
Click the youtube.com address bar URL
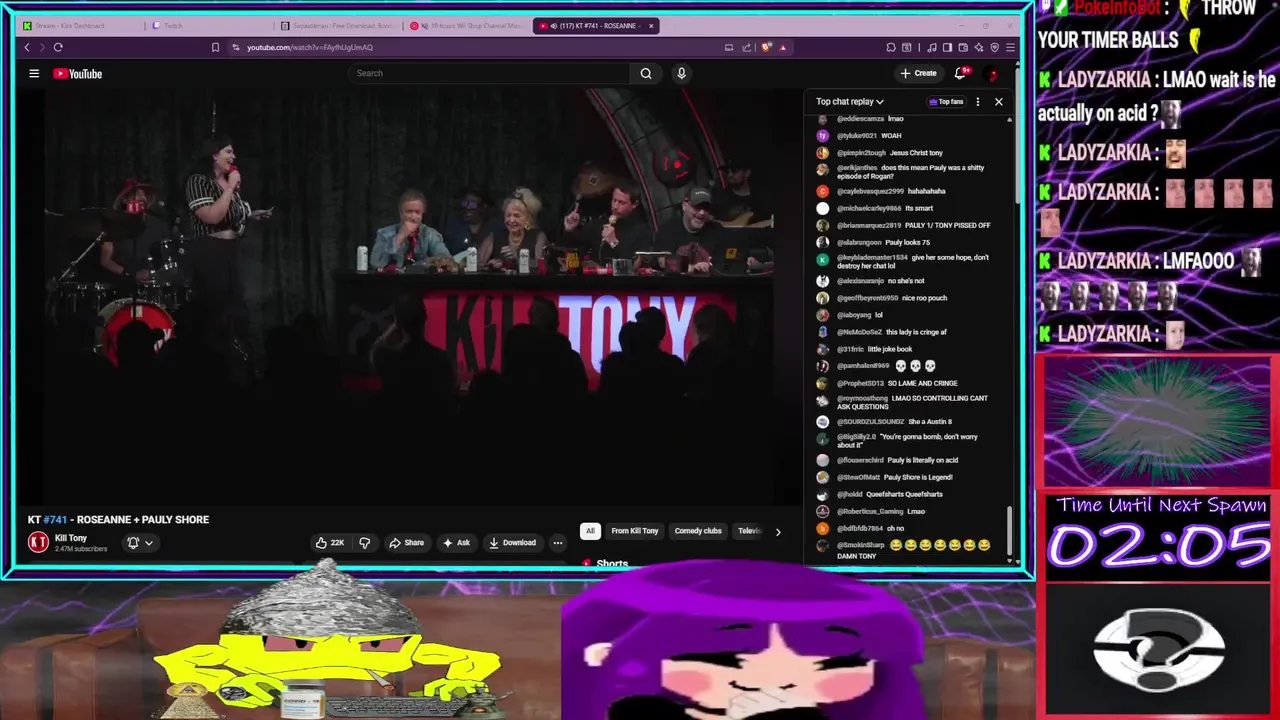point(310,47)
